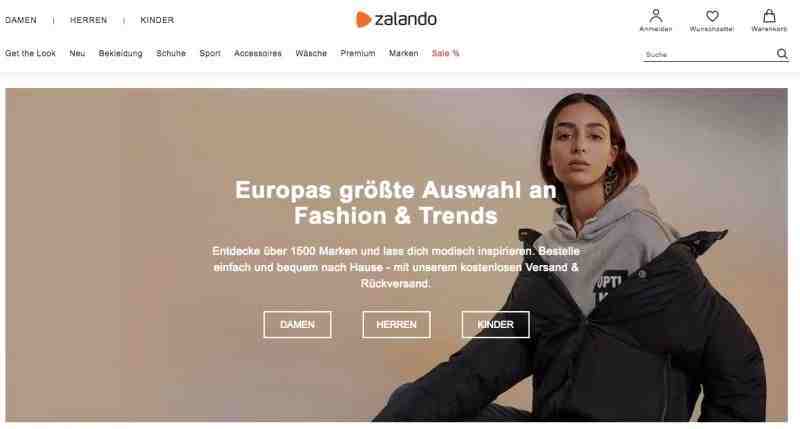Open the Get the Look menu
The height and width of the screenshot is (429, 800).
(x=31, y=53)
